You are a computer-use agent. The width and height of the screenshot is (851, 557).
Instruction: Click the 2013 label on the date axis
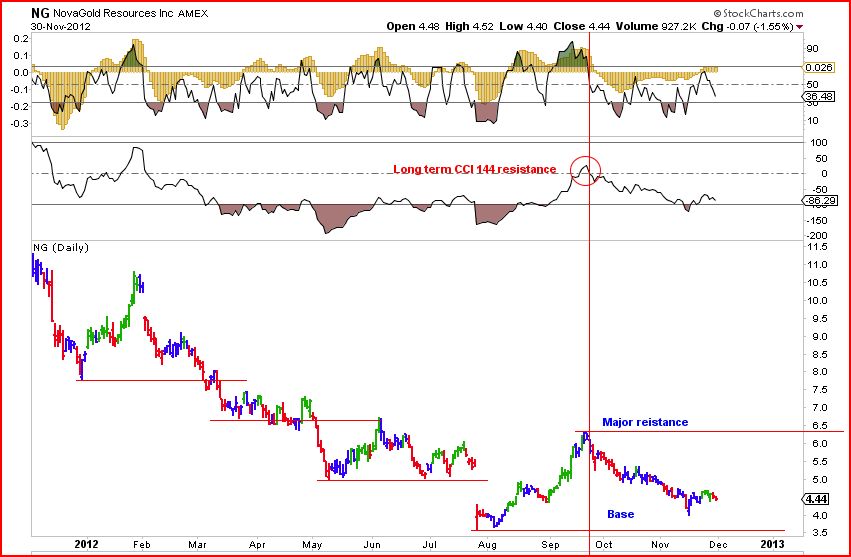coord(772,544)
